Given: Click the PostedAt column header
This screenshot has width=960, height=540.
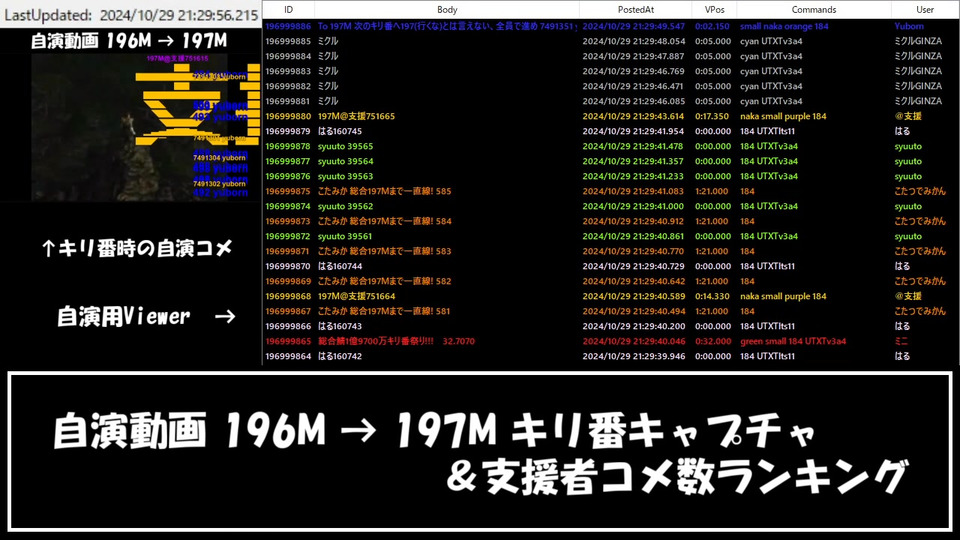Looking at the screenshot, I should [636, 10].
